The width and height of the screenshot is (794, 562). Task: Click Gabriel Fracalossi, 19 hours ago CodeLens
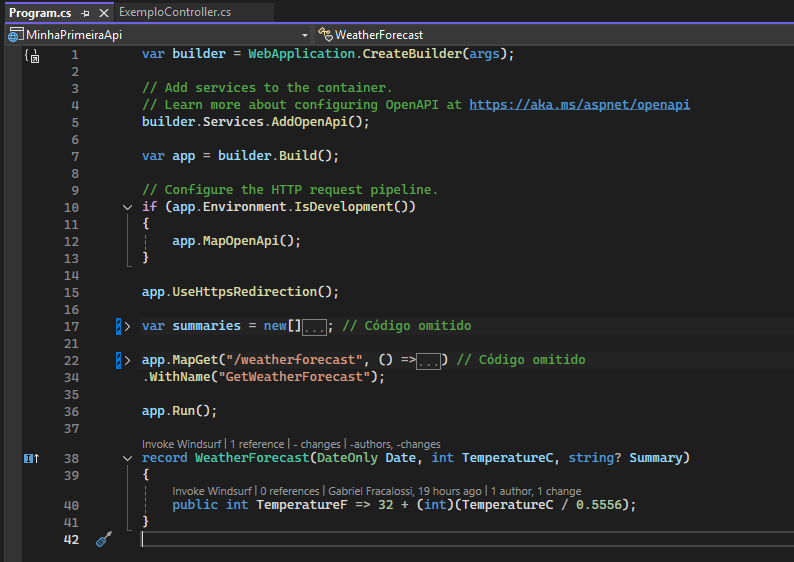click(405, 491)
